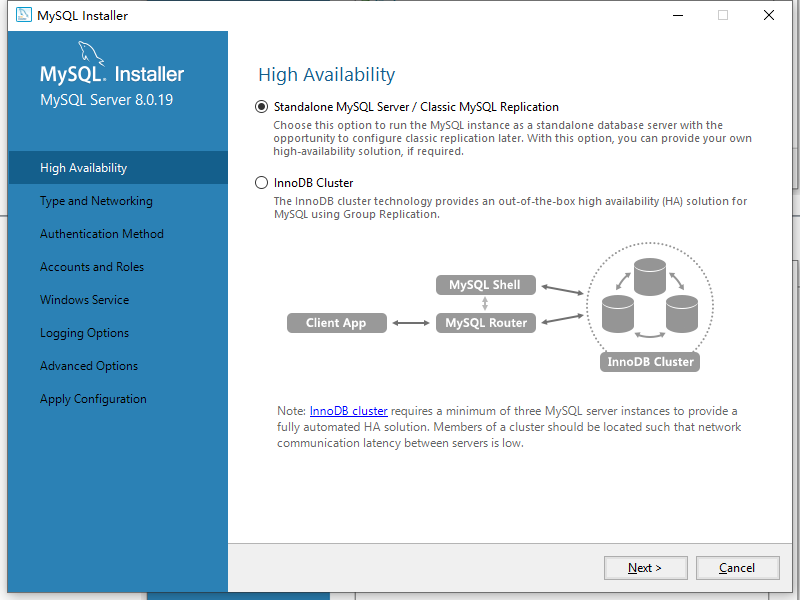Select Standalone MySQL Server radio button
The height and width of the screenshot is (600, 800).
(261, 107)
